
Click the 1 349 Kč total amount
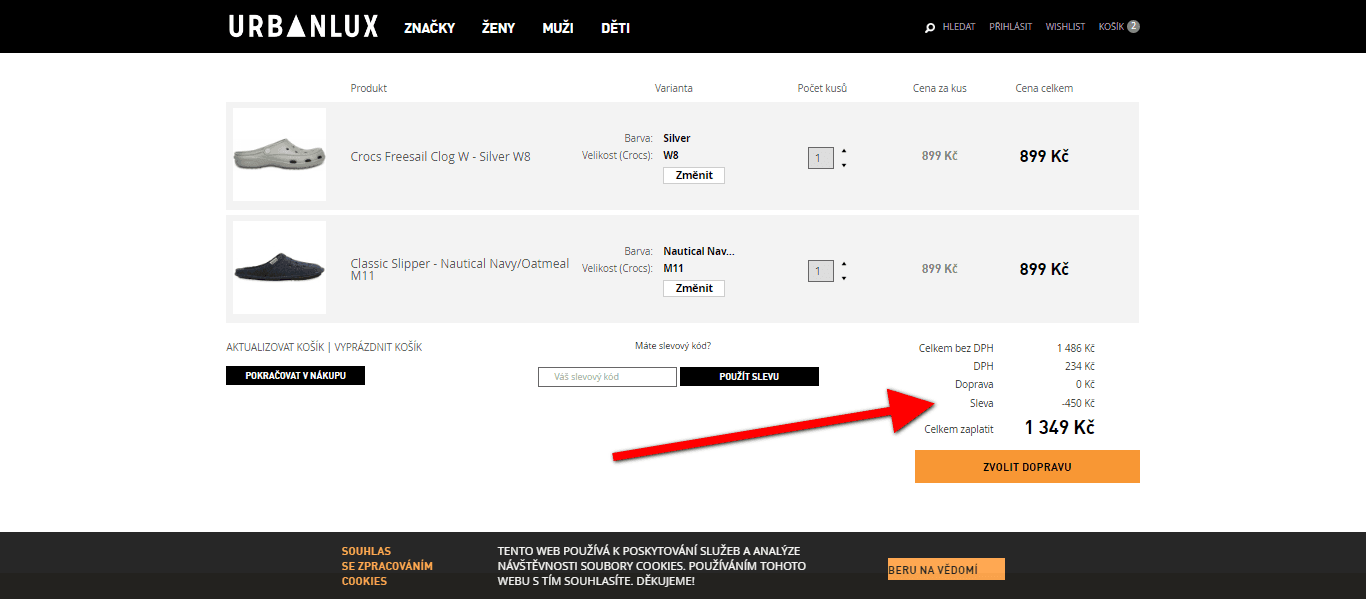[1059, 428]
